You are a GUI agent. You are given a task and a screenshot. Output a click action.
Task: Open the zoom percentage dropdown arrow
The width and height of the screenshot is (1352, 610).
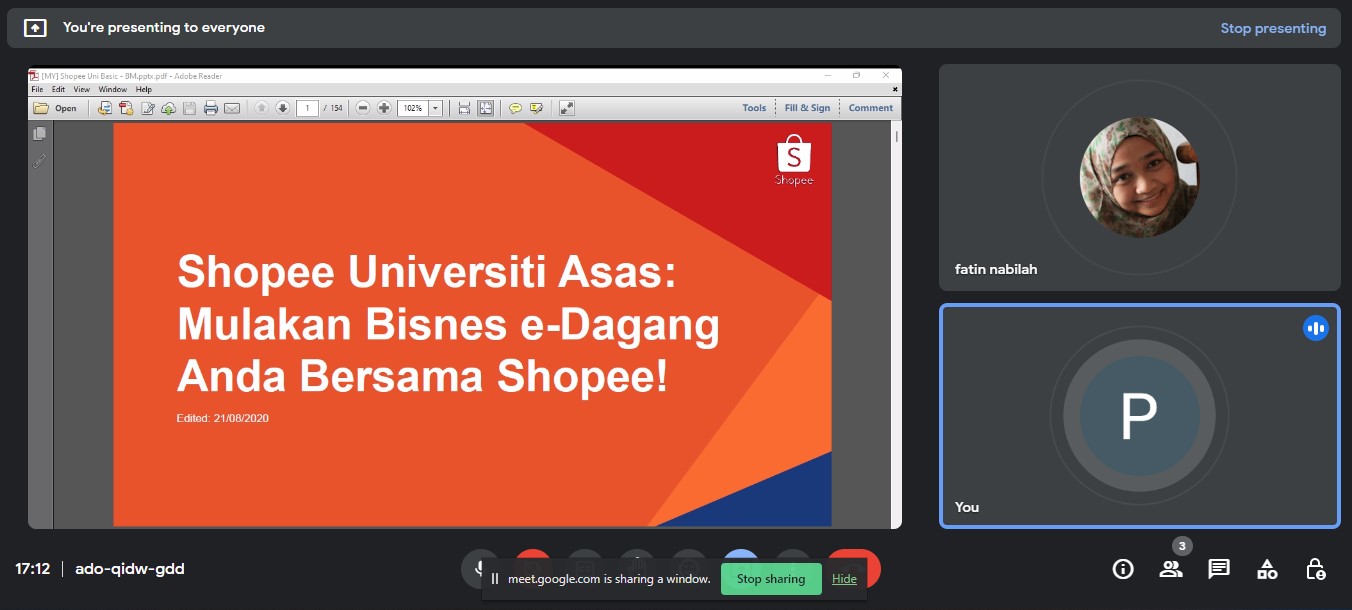436,108
